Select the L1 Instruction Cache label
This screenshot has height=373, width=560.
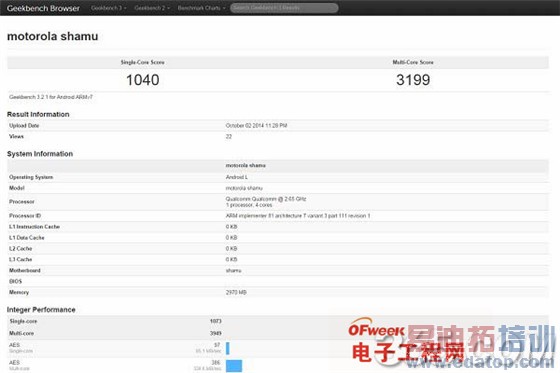click(34, 227)
